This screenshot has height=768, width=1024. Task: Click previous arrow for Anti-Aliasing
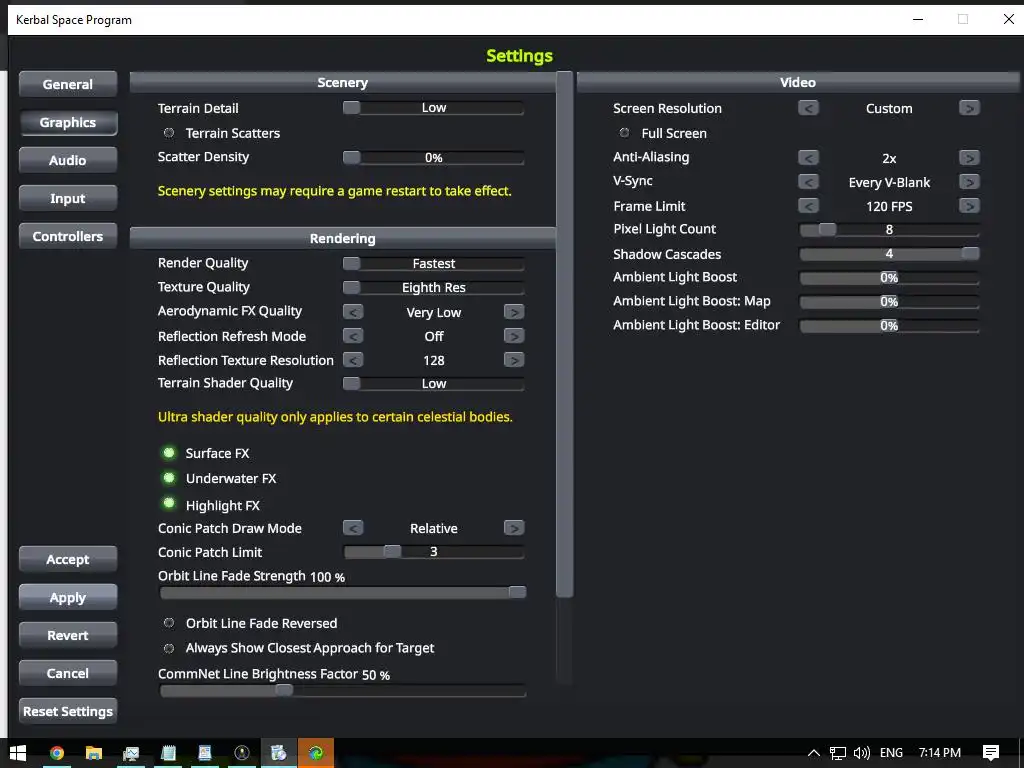[x=808, y=157]
